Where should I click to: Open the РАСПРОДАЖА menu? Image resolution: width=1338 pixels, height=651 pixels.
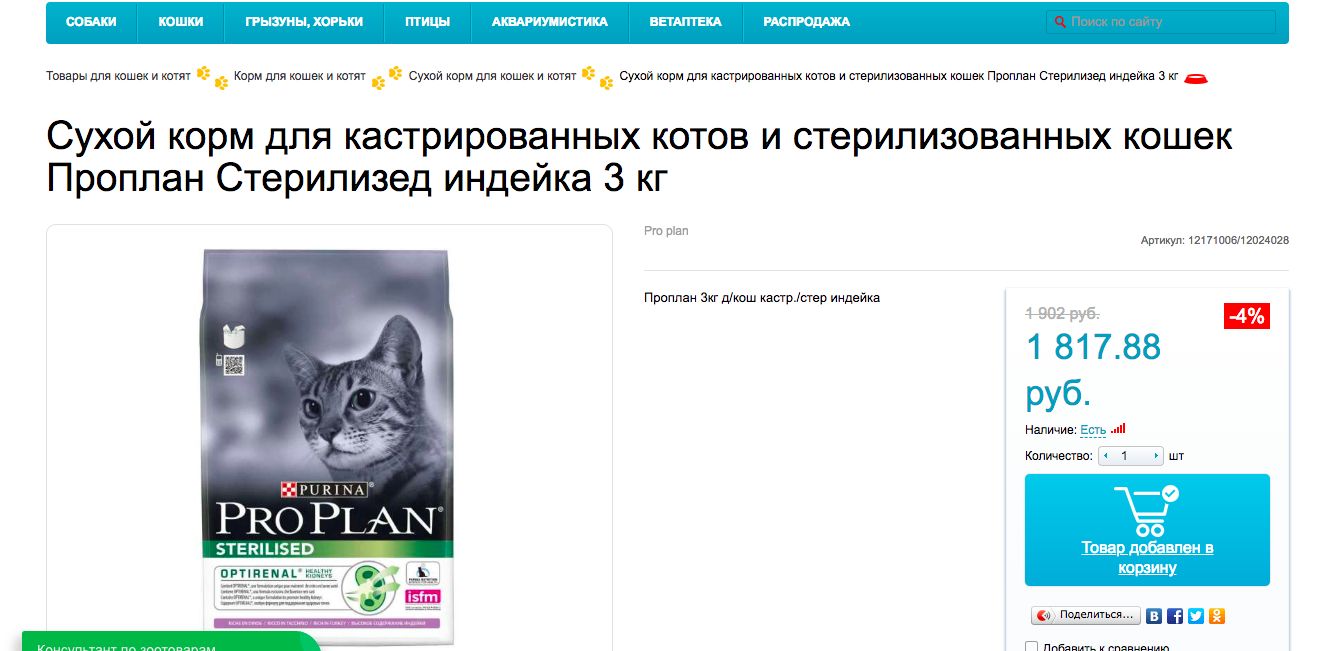click(x=806, y=22)
